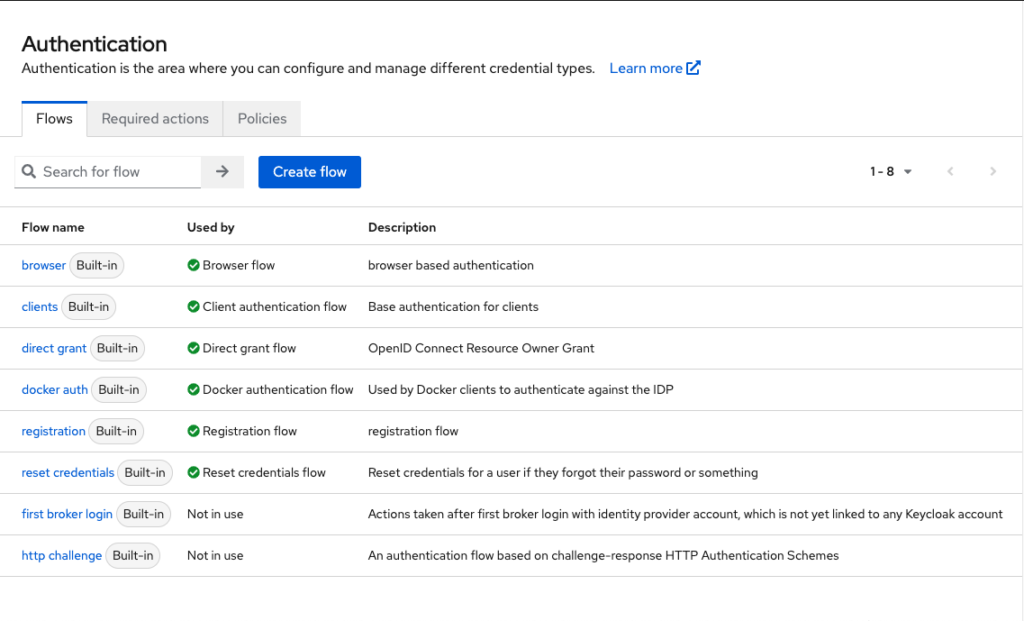The width and height of the screenshot is (1024, 621).
Task: Go to previous page using left chevron
Action: tap(950, 172)
